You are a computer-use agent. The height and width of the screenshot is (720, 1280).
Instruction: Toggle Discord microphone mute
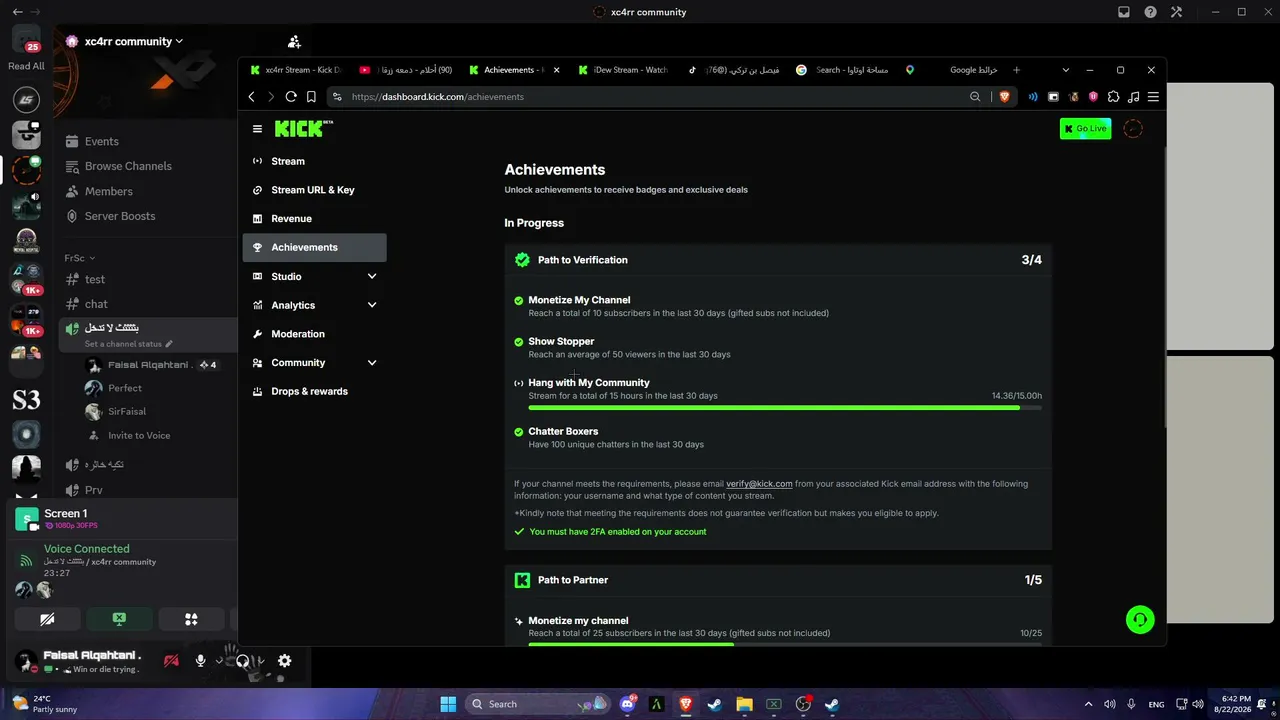[x=201, y=661]
